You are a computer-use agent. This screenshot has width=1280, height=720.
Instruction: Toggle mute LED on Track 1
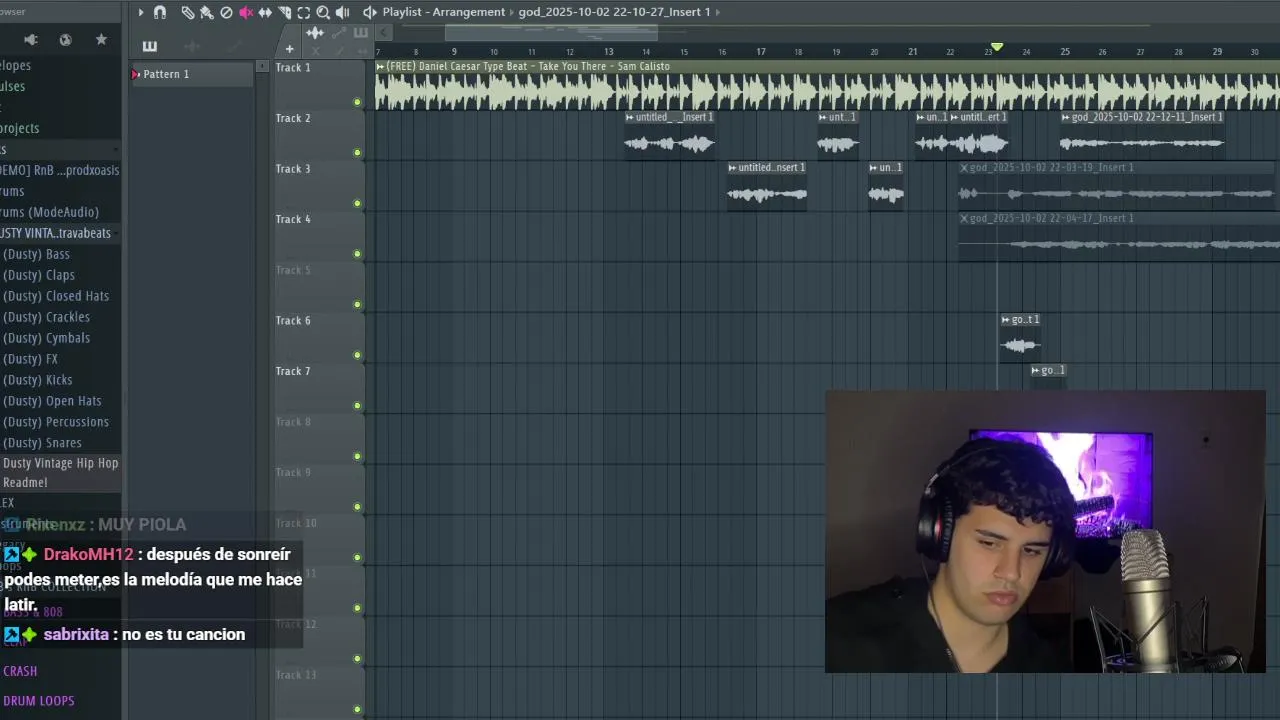pyautogui.click(x=357, y=102)
